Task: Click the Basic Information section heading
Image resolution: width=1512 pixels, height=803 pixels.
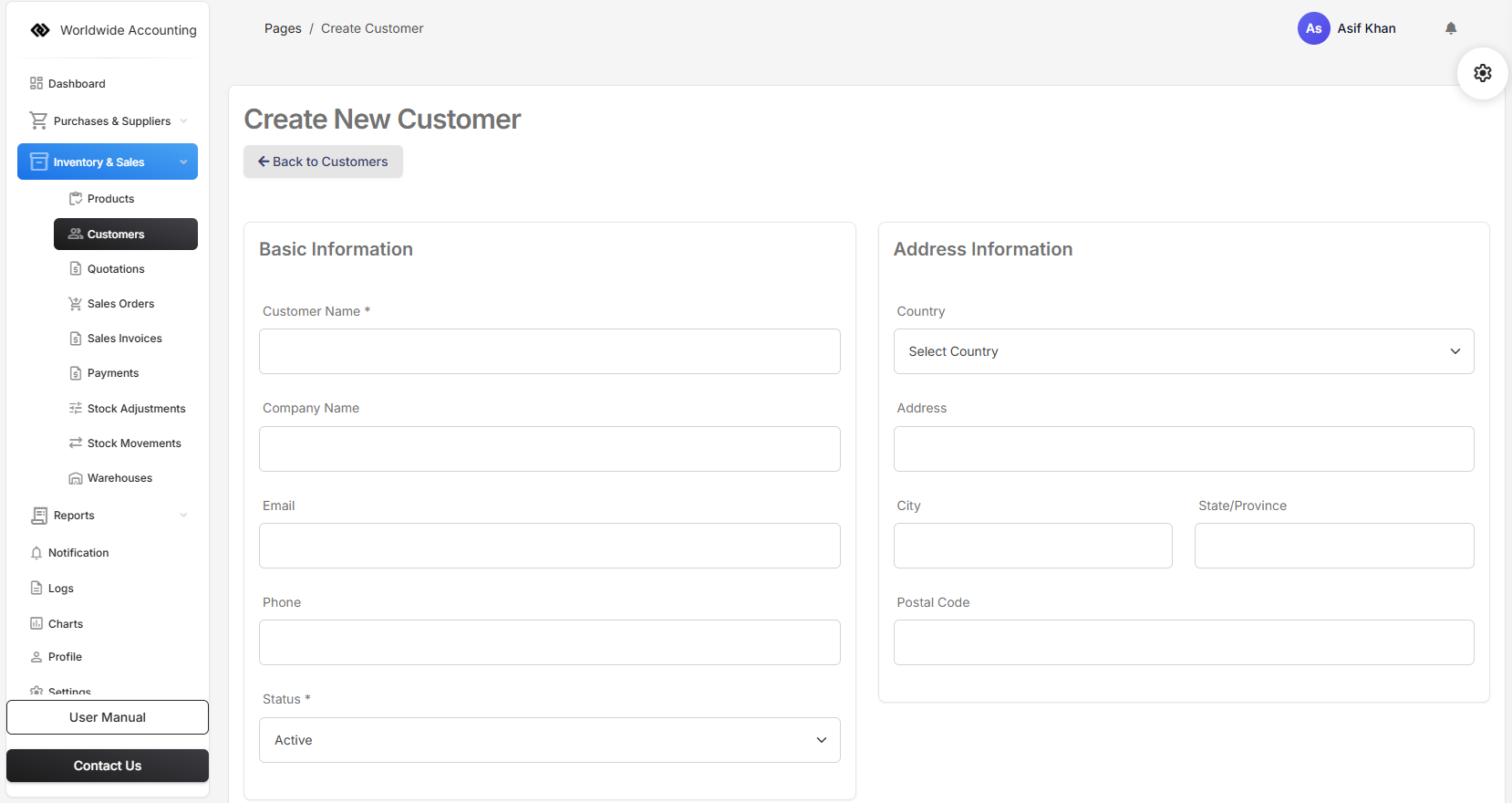Action: [336, 249]
